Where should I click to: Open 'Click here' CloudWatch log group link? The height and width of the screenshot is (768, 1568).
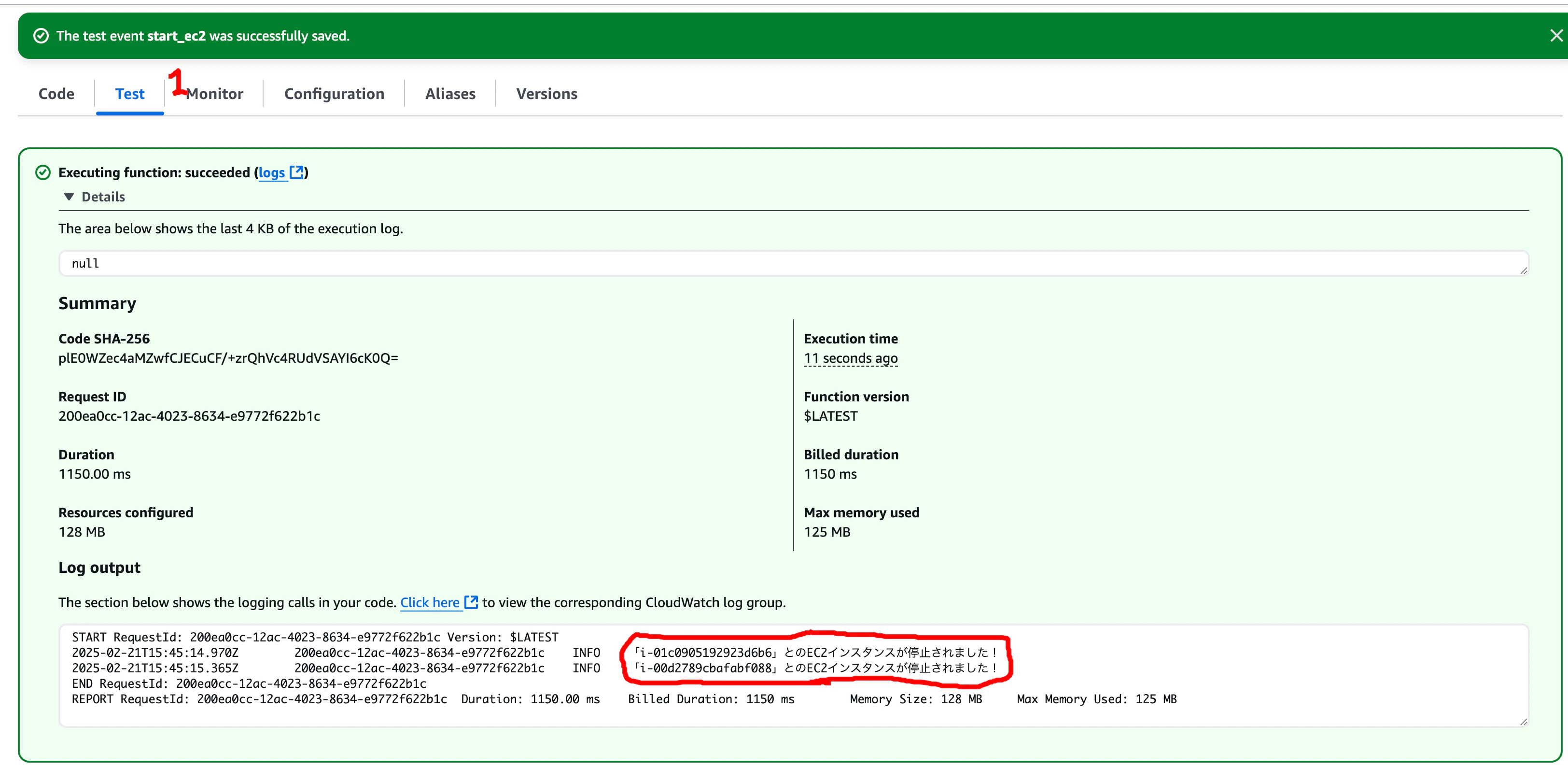click(x=430, y=602)
